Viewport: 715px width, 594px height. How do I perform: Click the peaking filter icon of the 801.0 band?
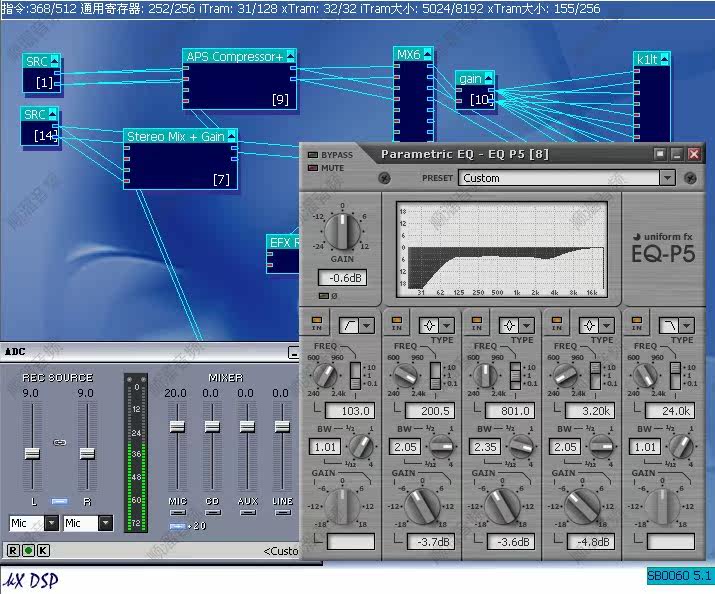(x=509, y=325)
